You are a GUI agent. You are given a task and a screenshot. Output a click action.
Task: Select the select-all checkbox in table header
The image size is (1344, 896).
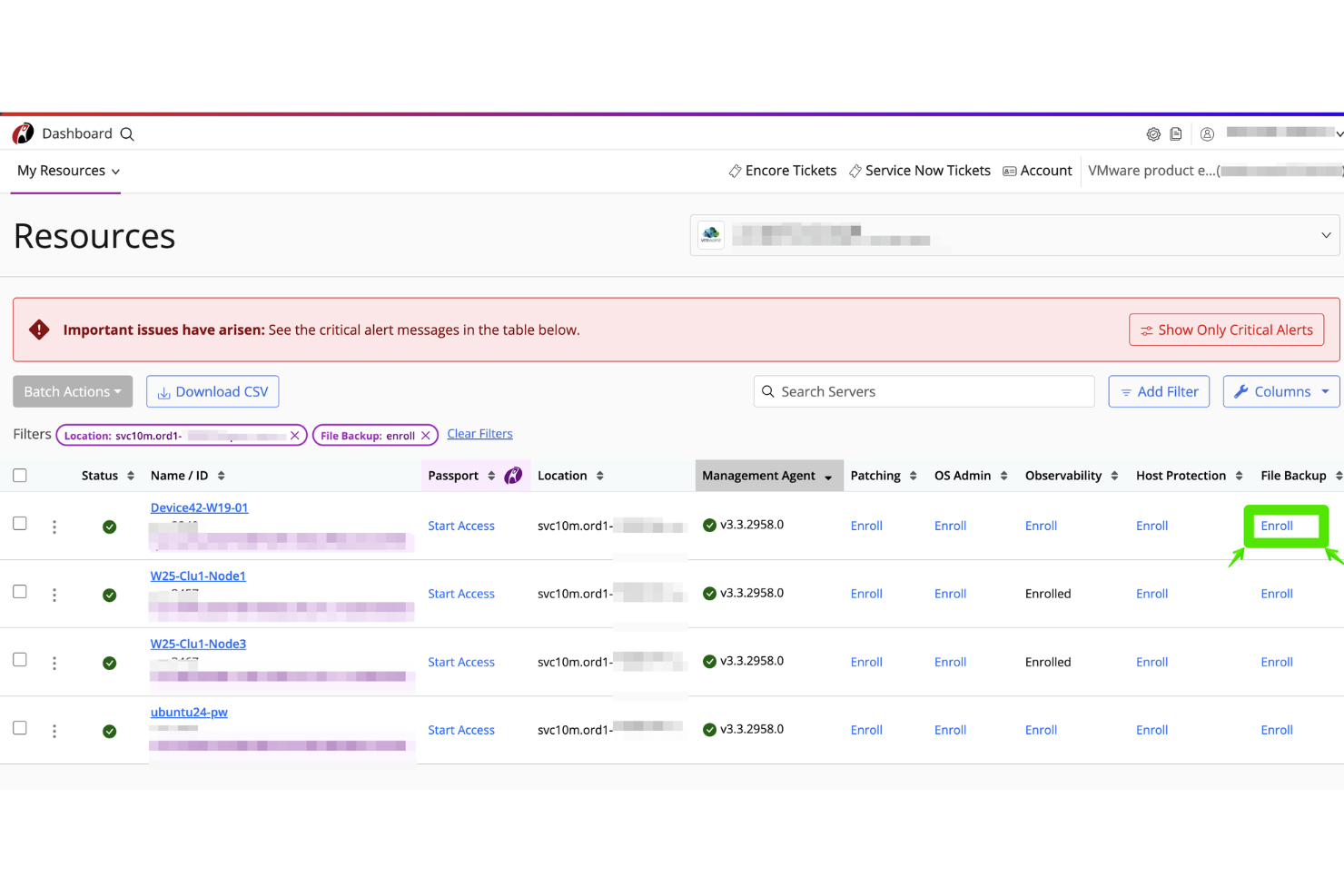pyautogui.click(x=19, y=475)
